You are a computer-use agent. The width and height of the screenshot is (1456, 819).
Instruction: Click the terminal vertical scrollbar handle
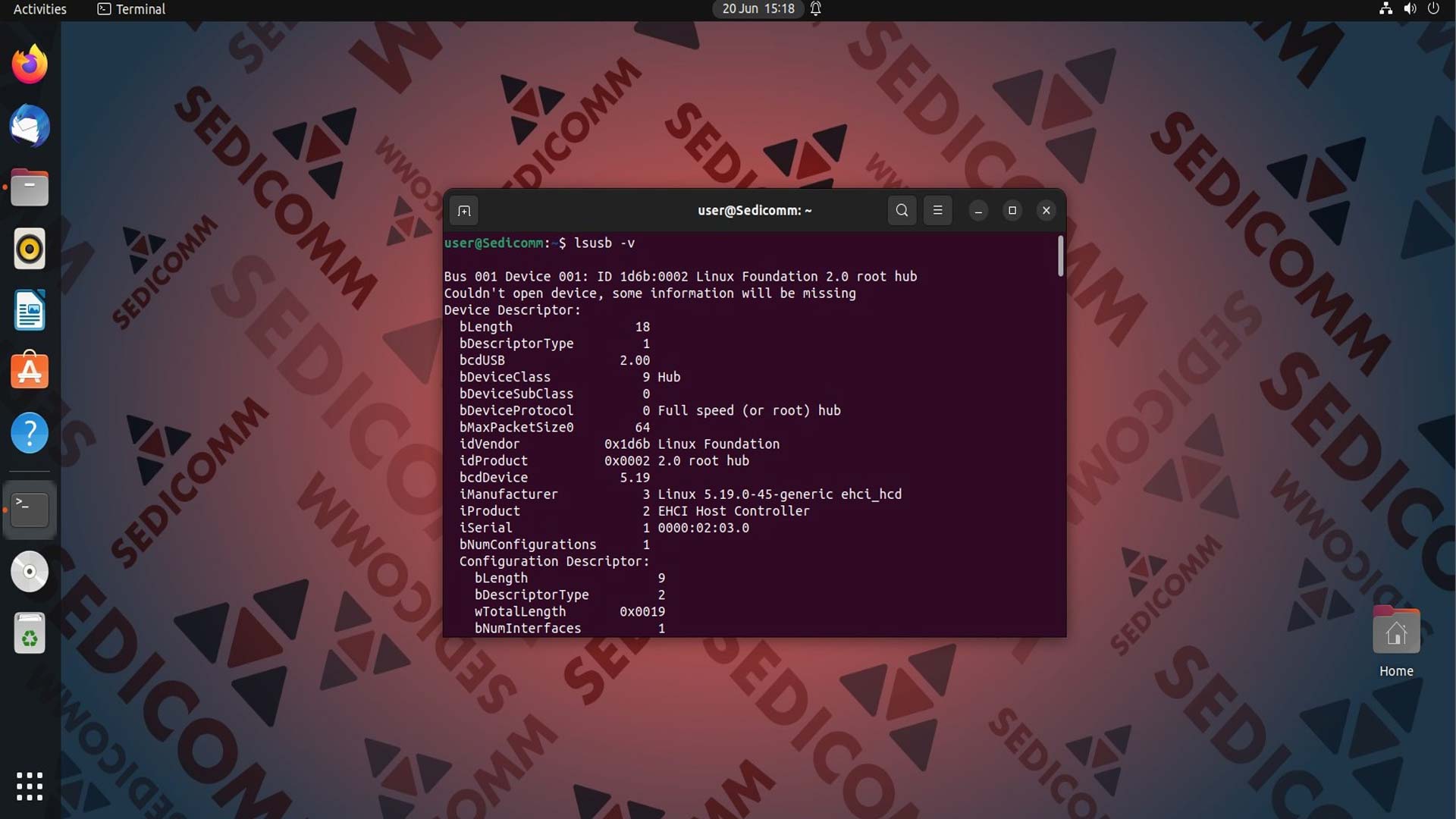tap(1060, 256)
